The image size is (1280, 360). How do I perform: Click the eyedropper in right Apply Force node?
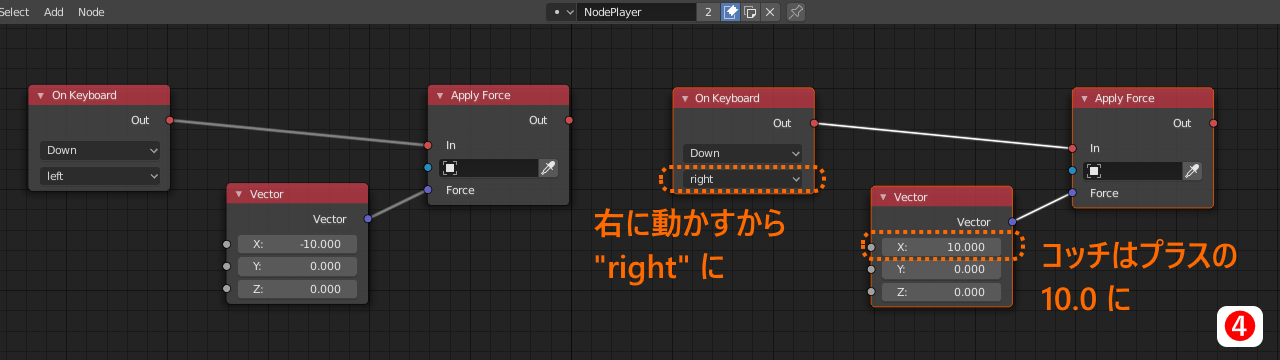(x=1192, y=171)
